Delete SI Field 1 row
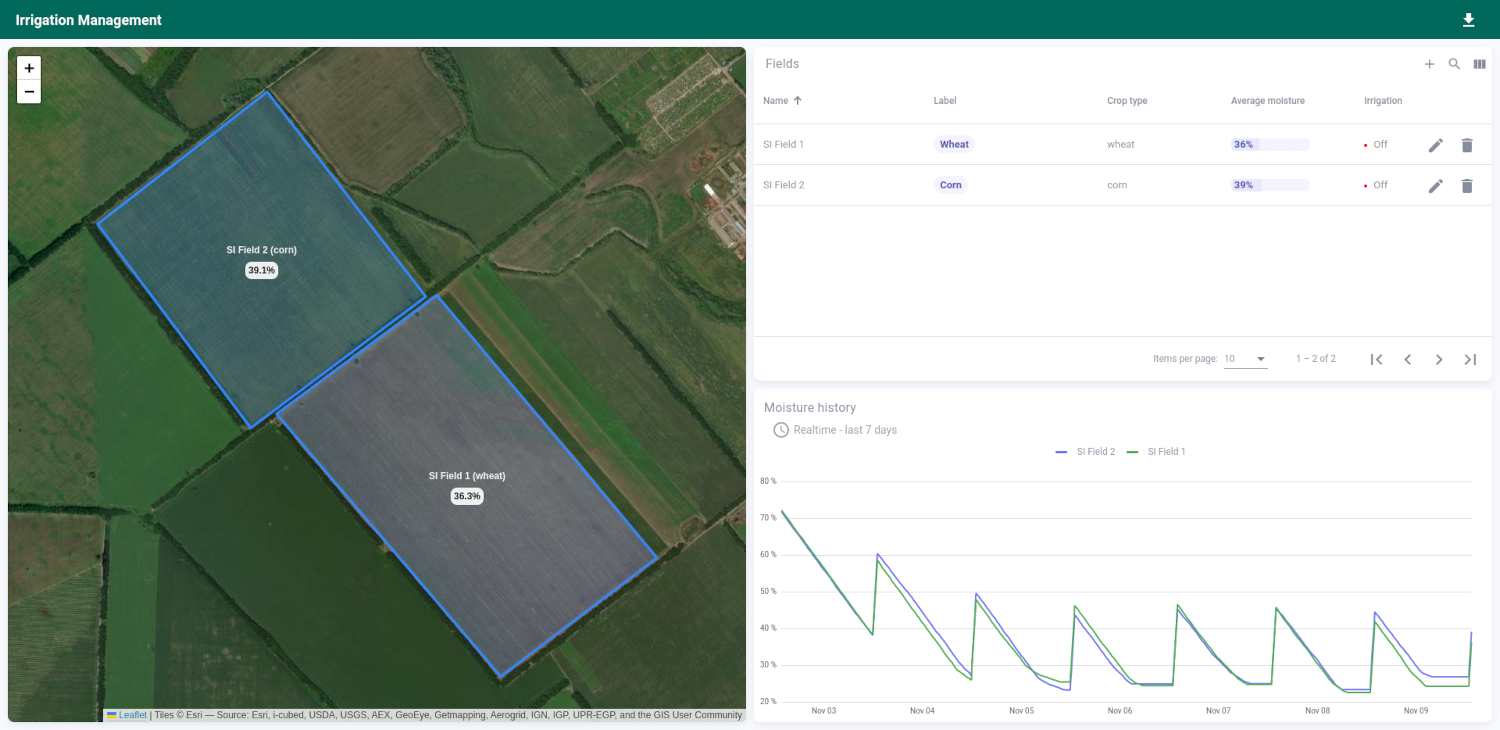The width and height of the screenshot is (1500, 730). click(x=1467, y=145)
